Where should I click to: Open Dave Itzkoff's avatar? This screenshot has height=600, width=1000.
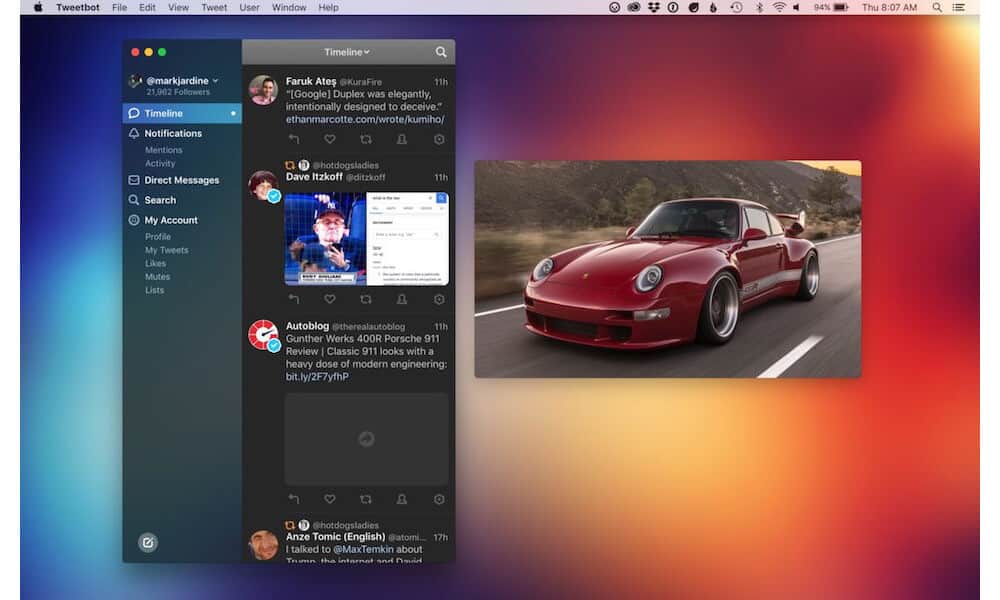(x=263, y=186)
